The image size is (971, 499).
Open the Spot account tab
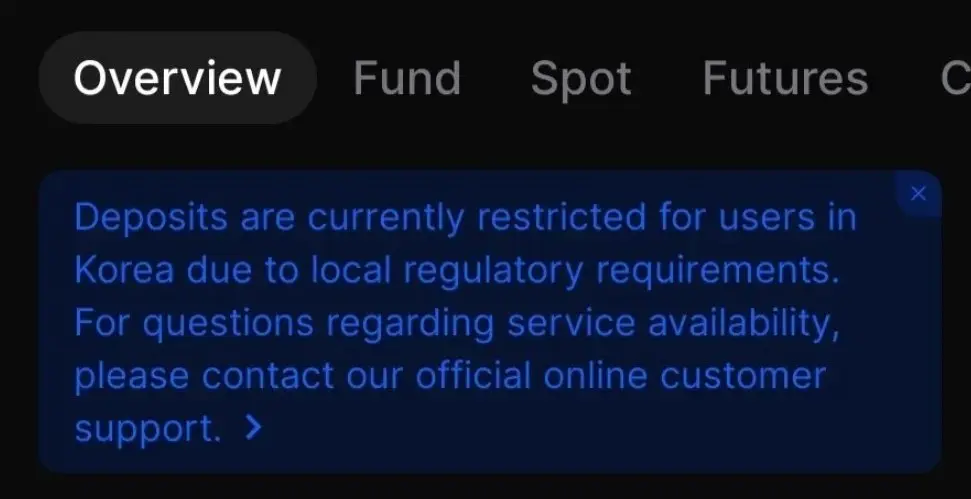click(581, 79)
